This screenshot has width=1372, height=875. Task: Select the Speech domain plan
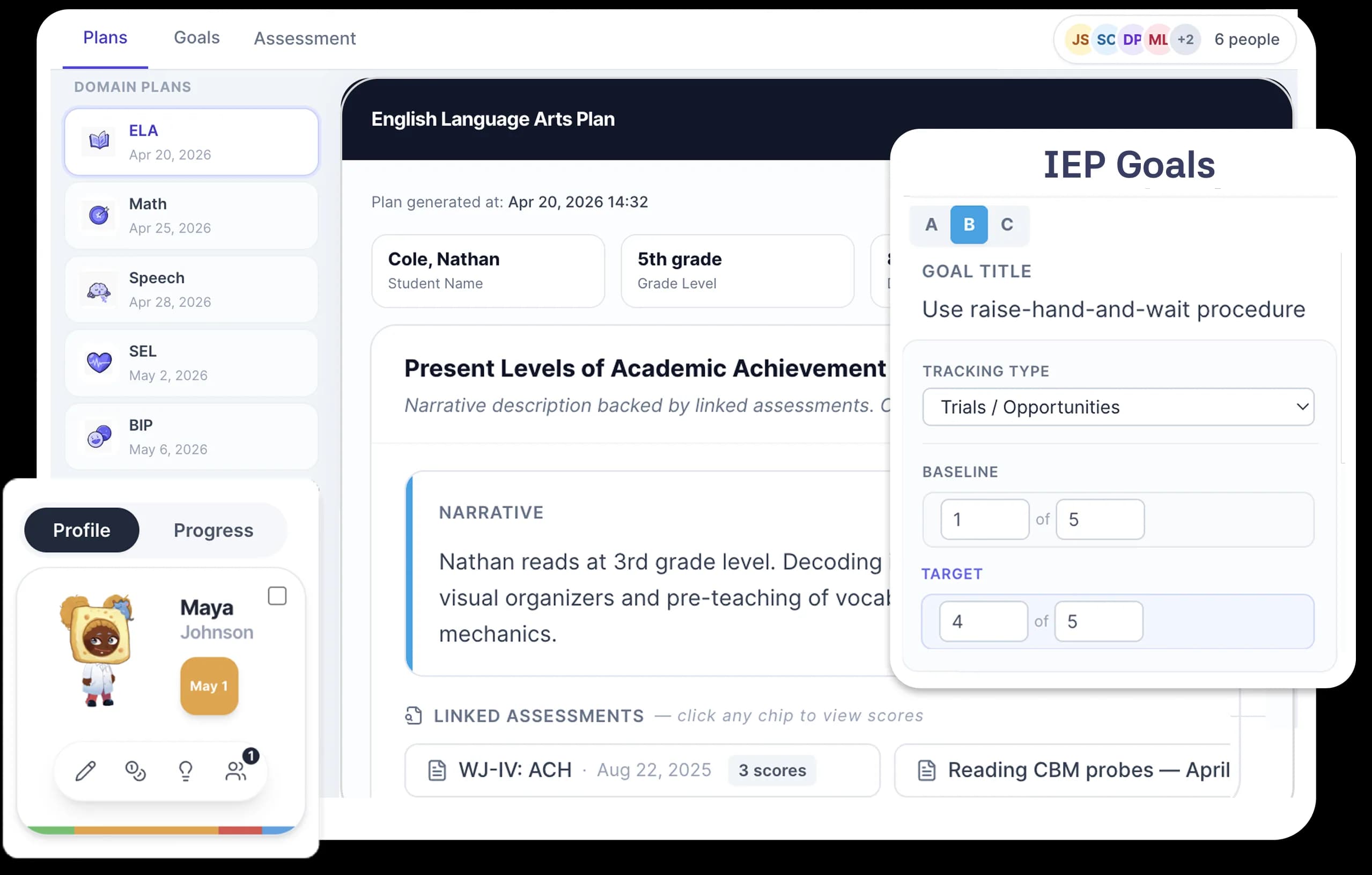coord(191,290)
